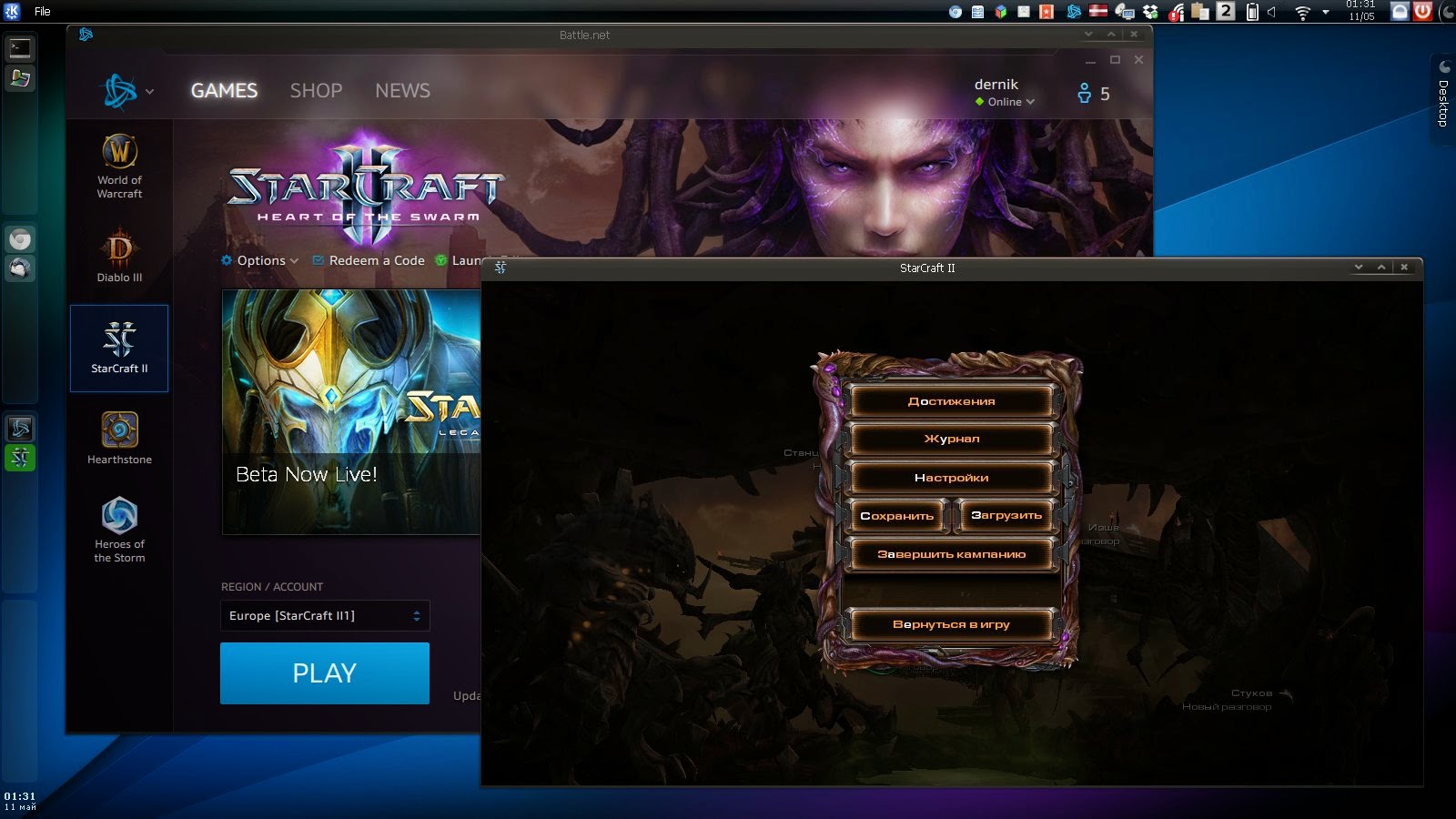Open Журнал in the StarCraft II menu
Image resolution: width=1456 pixels, height=819 pixels.
pos(951,439)
